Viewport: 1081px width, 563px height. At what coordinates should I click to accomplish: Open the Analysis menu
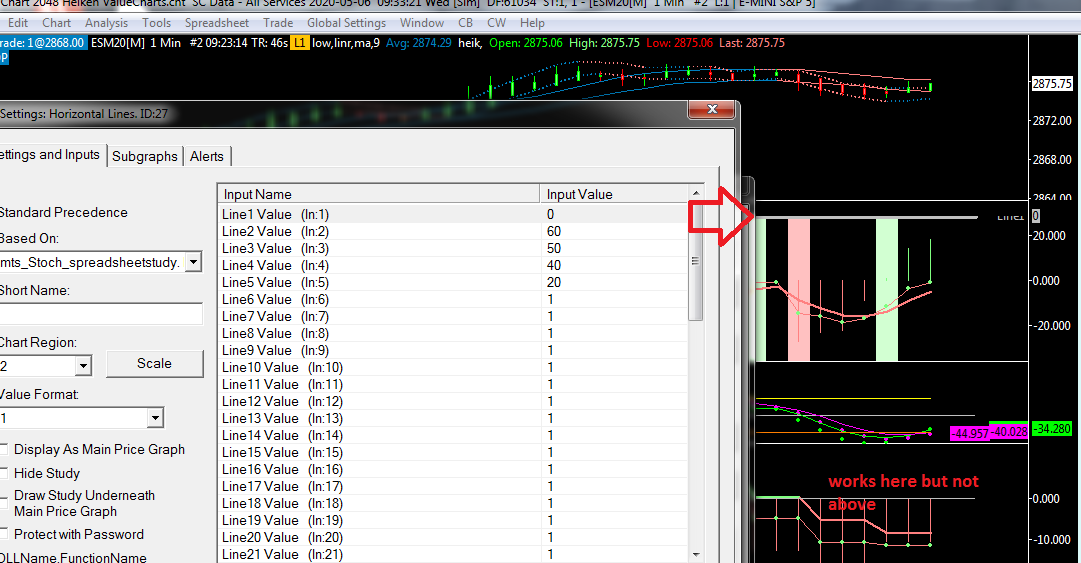[106, 23]
